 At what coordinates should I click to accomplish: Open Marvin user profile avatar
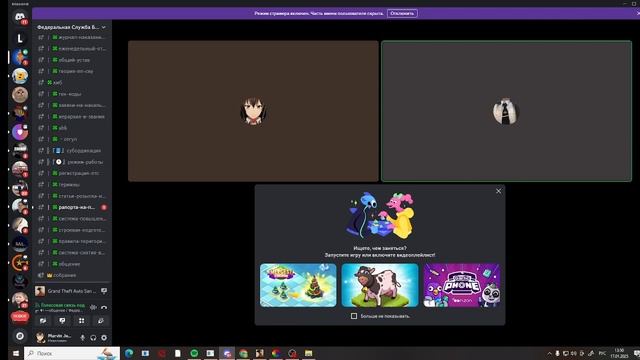point(40,338)
